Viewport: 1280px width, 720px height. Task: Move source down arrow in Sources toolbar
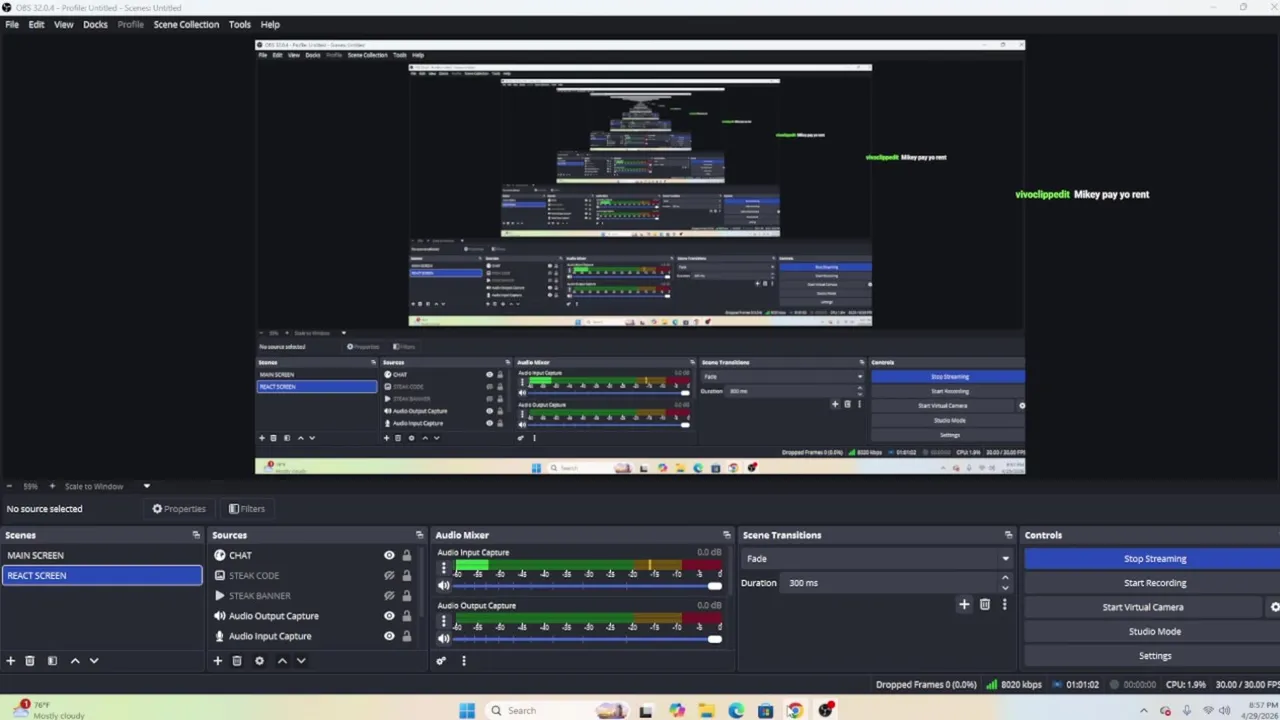point(301,660)
